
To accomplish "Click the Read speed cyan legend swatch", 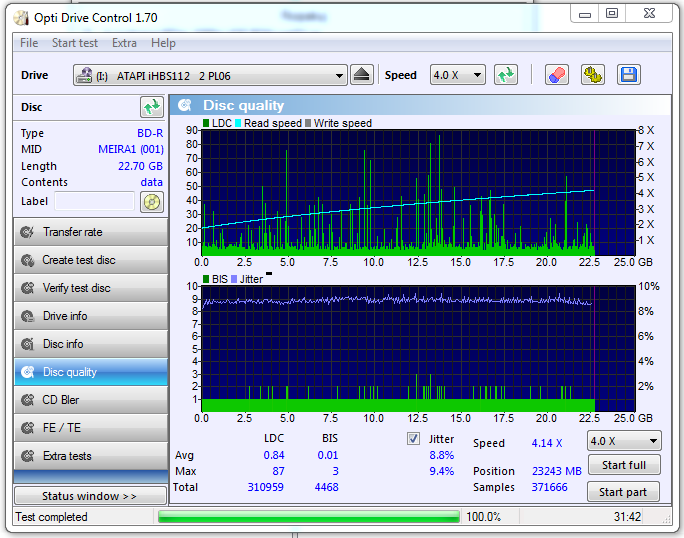I will (238, 123).
